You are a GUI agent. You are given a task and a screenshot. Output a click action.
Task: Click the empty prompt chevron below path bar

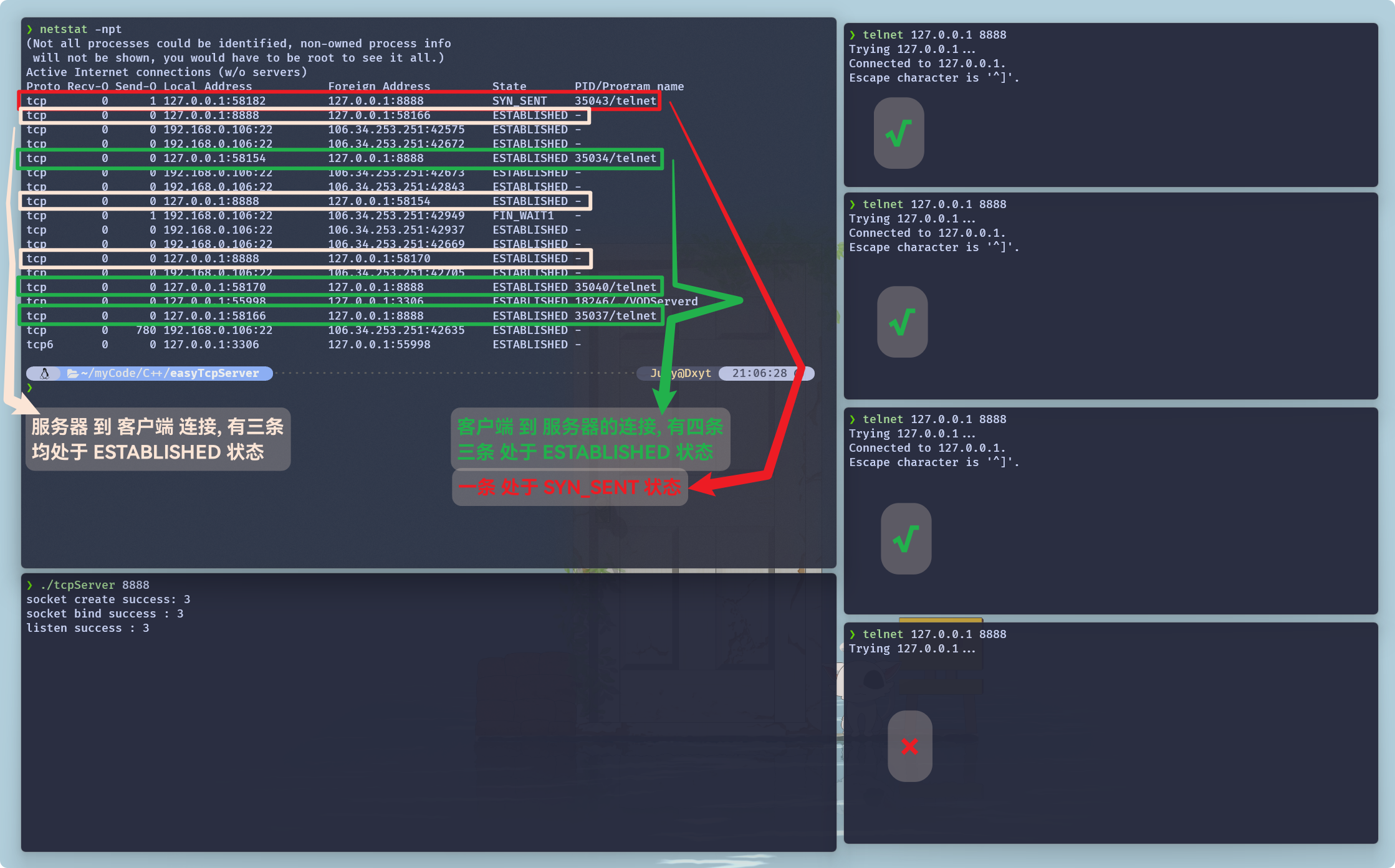(29, 388)
